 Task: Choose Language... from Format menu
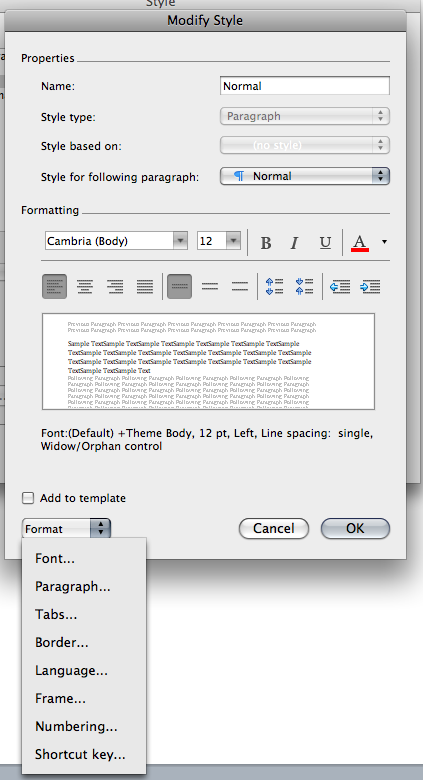coord(84,671)
